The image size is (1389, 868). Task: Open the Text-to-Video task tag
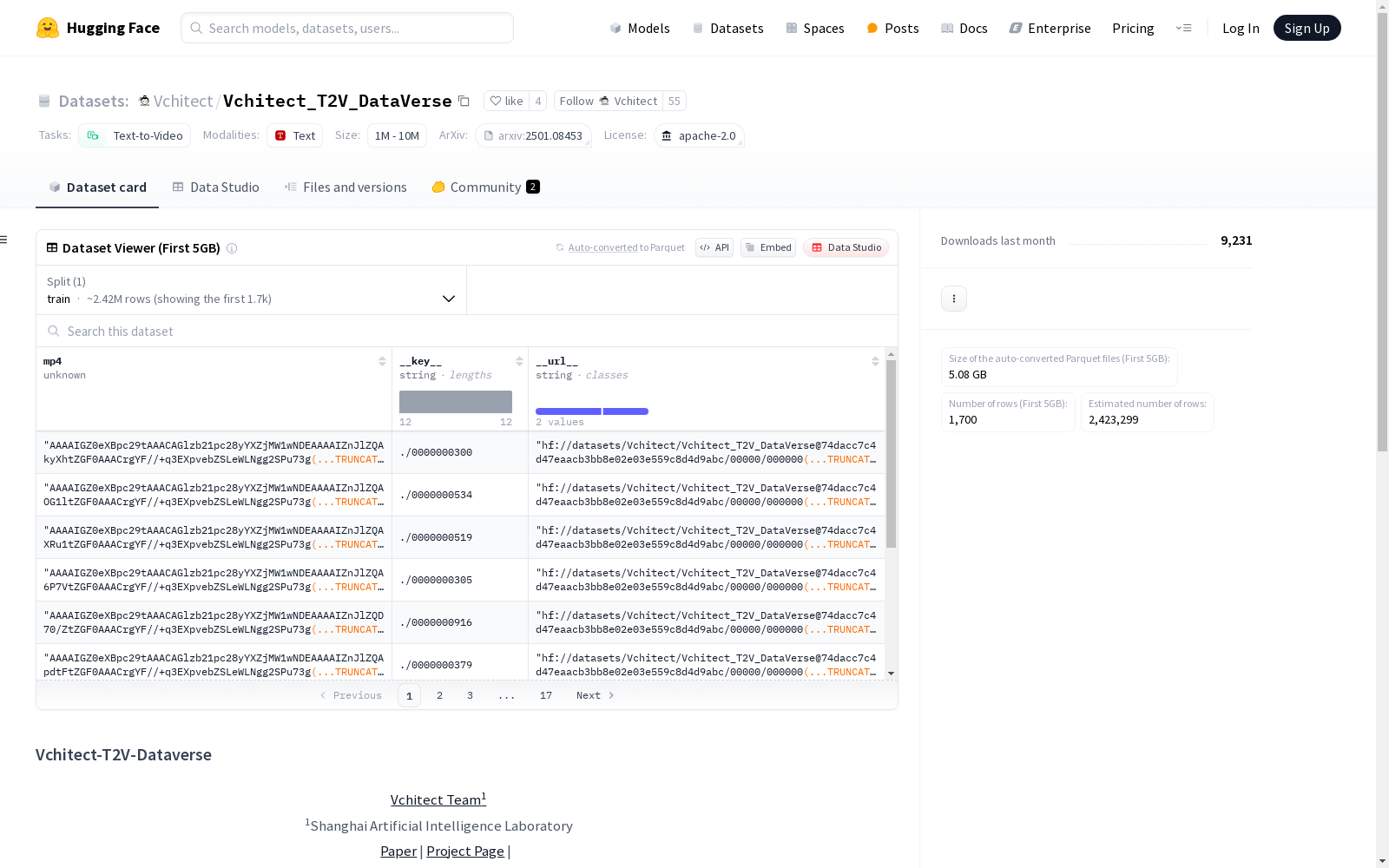tap(135, 135)
